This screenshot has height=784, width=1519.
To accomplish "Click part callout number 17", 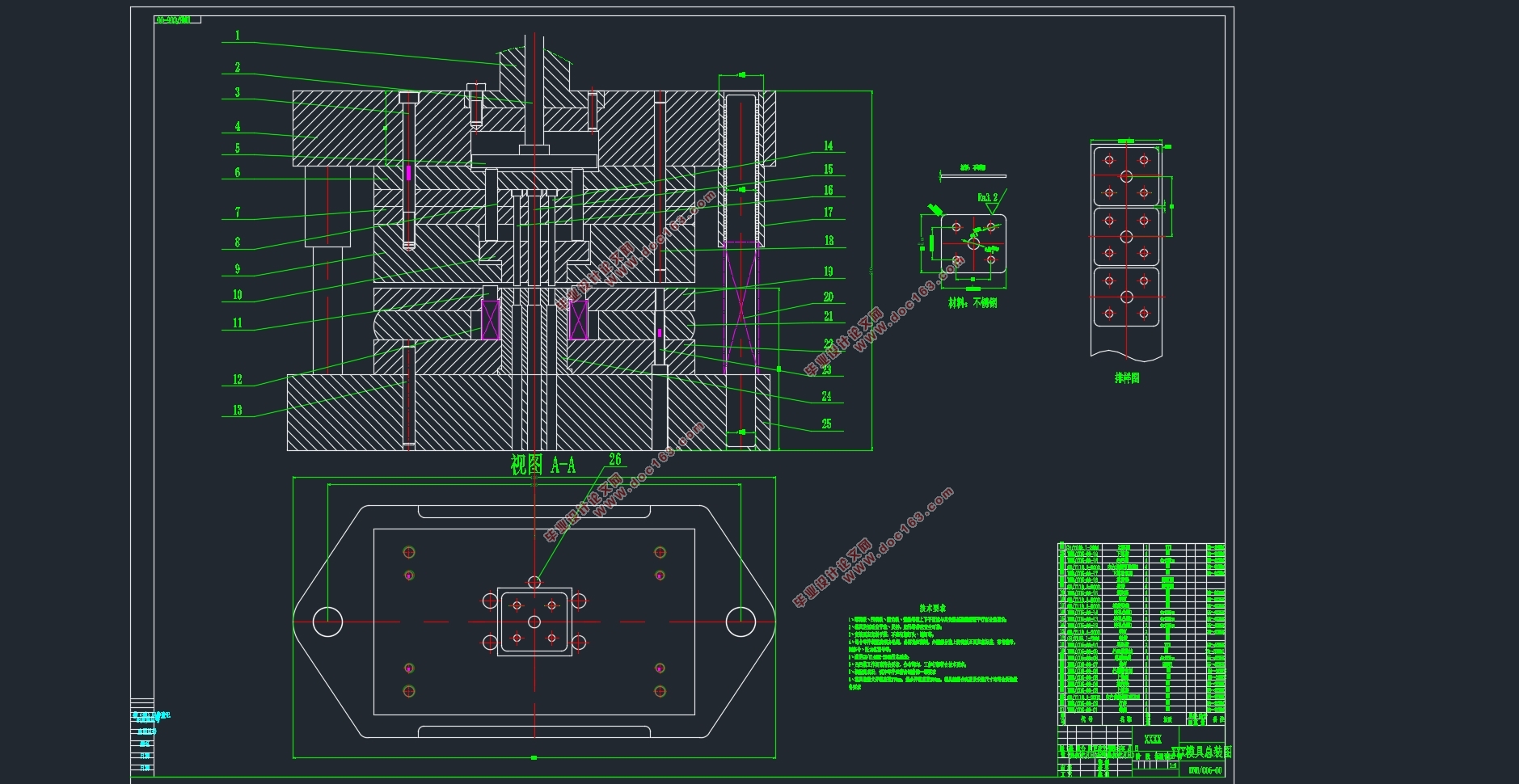I will pos(829,213).
